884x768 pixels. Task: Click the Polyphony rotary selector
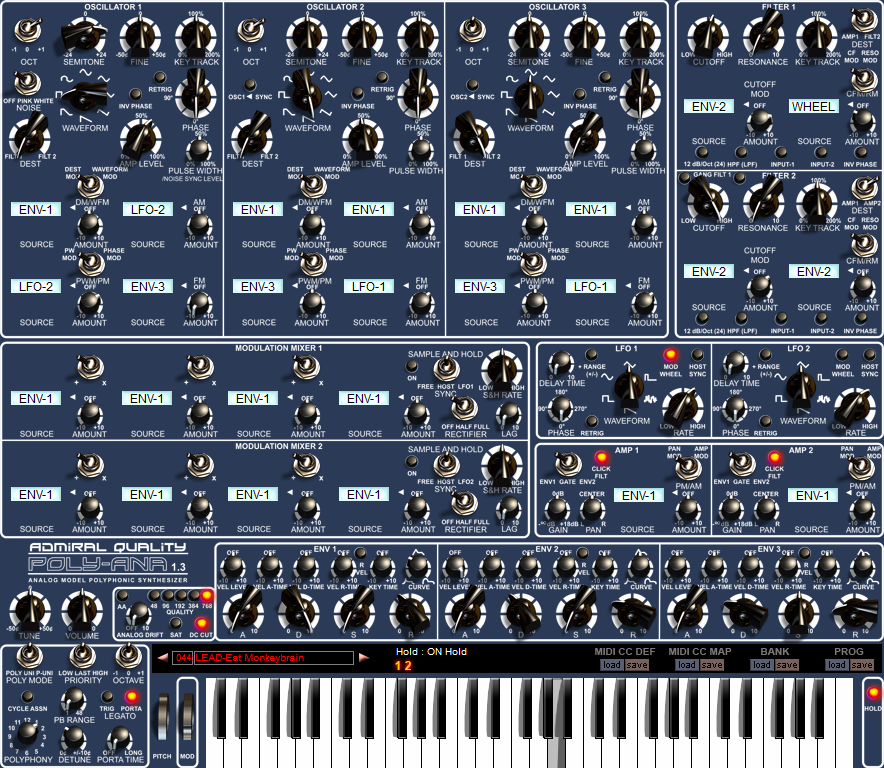pyautogui.click(x=27, y=732)
